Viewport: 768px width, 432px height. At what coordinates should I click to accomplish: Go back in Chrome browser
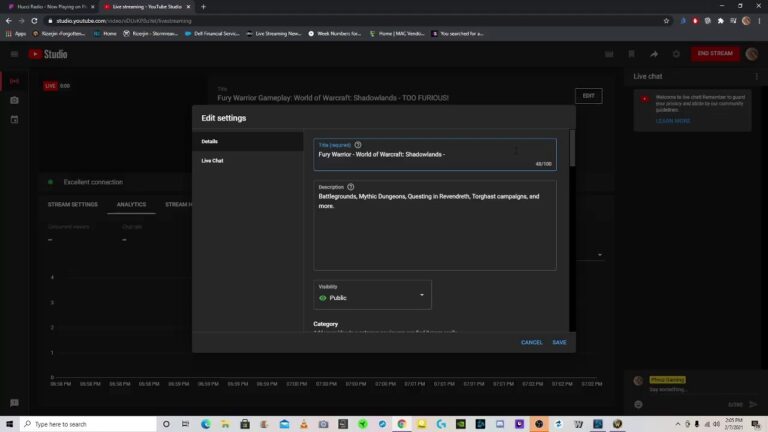click(8, 21)
